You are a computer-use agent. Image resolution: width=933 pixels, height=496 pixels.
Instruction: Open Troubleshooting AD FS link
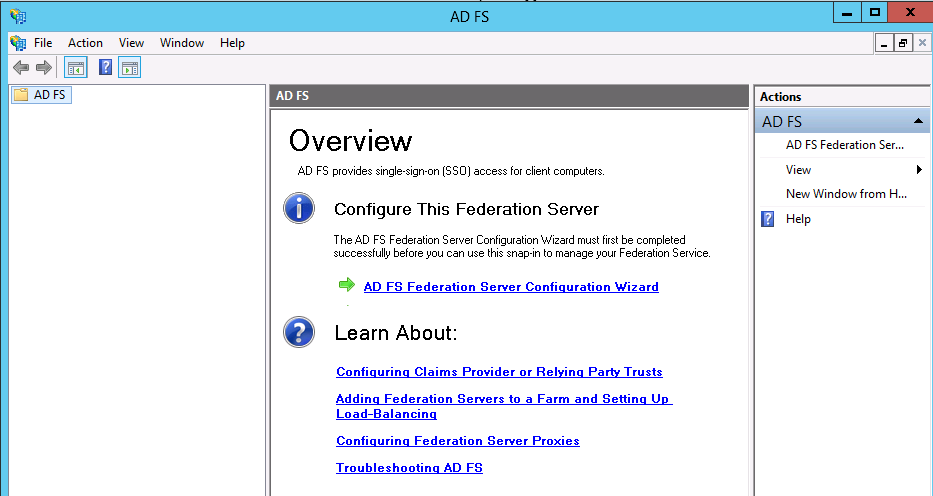(x=409, y=467)
